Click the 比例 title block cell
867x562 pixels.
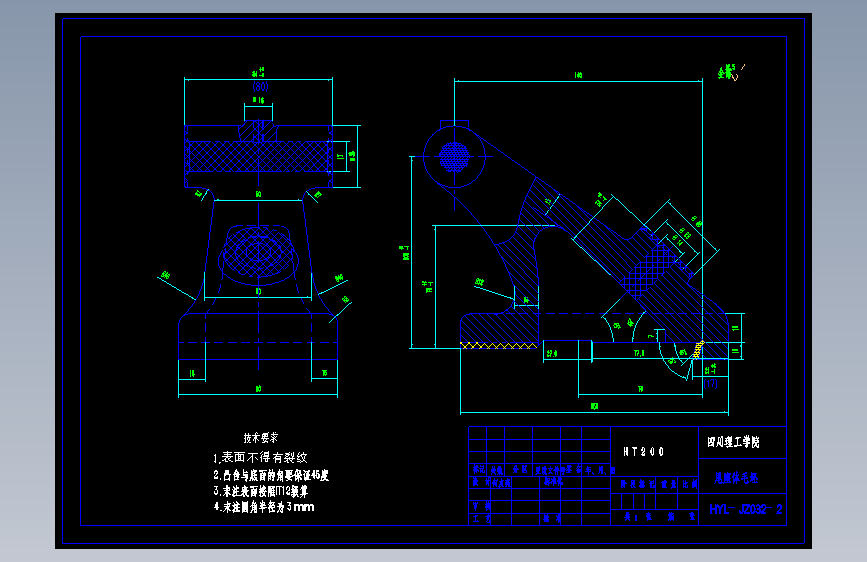[689, 484]
